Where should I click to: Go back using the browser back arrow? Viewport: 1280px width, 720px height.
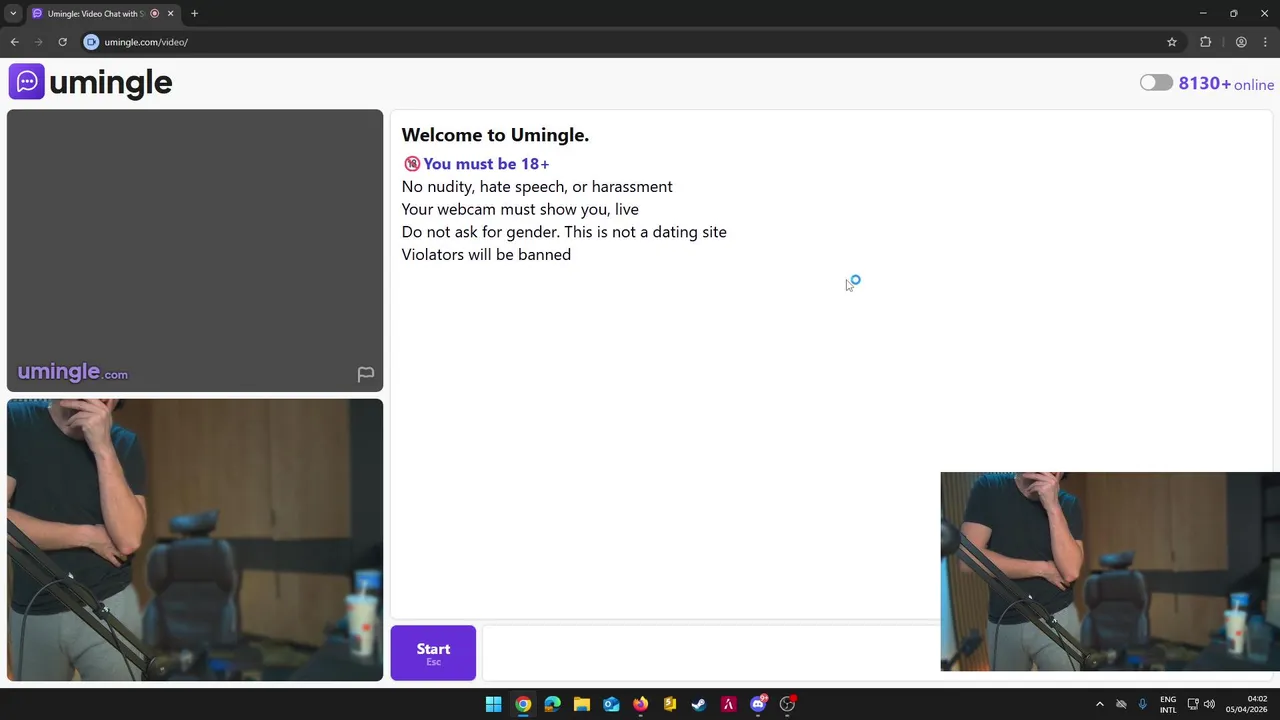click(14, 42)
